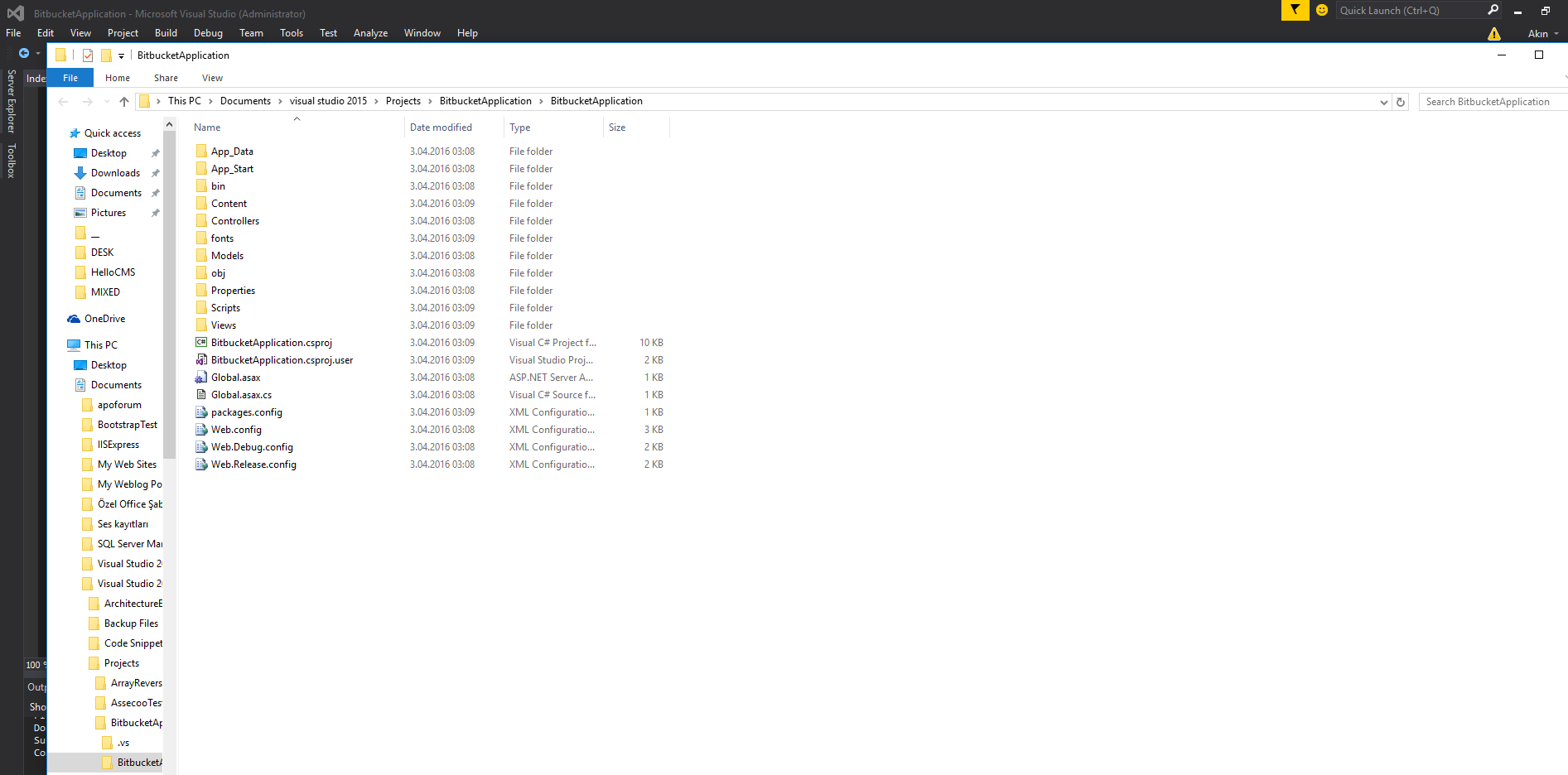Click the Web.Release.config file icon

click(201, 464)
